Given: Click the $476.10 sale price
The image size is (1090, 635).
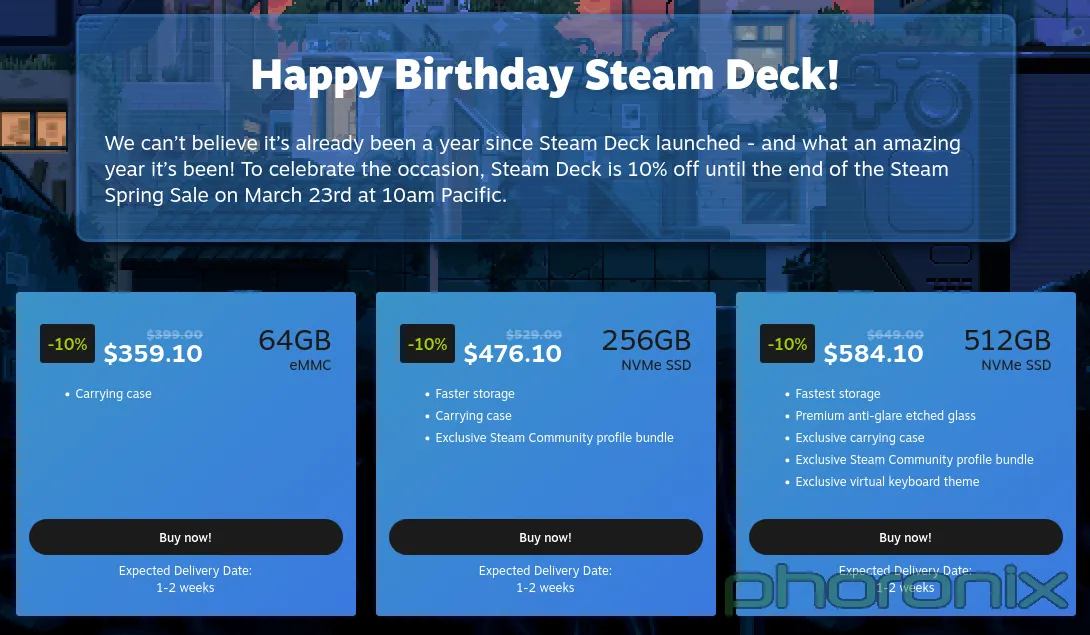Looking at the screenshot, I should pos(512,353).
